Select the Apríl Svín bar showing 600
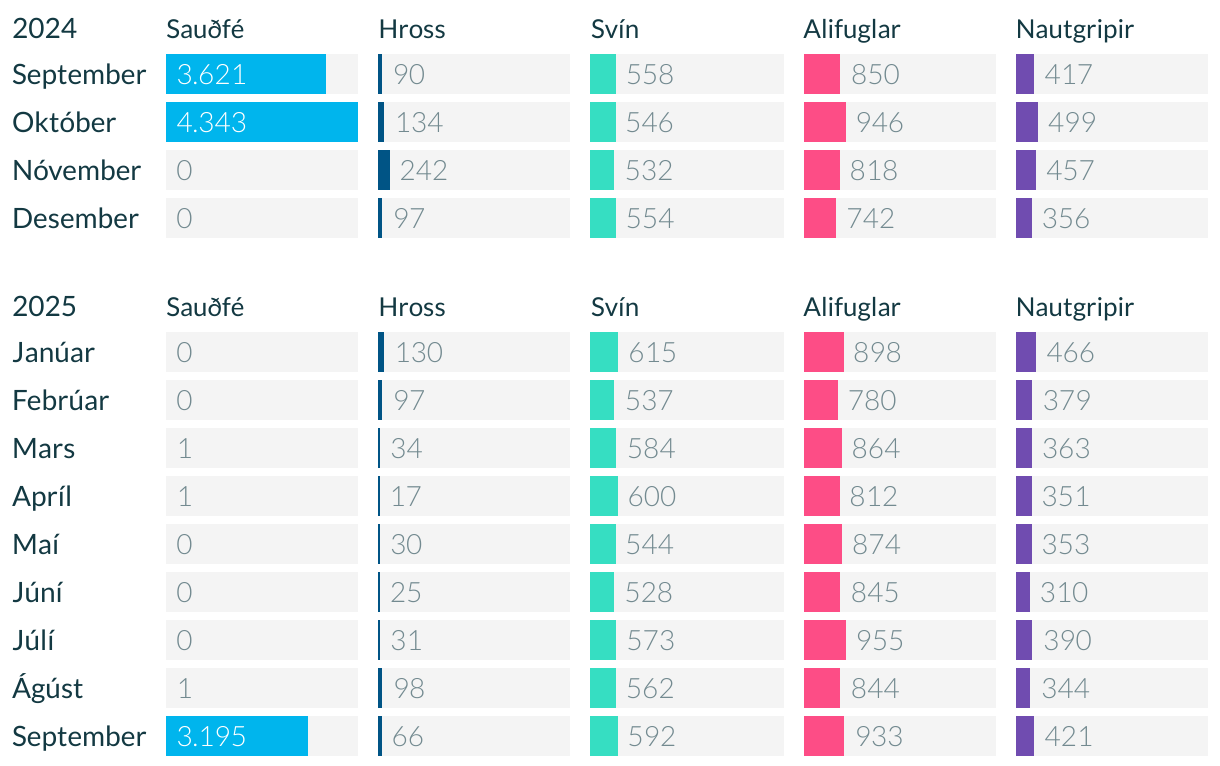 (604, 496)
